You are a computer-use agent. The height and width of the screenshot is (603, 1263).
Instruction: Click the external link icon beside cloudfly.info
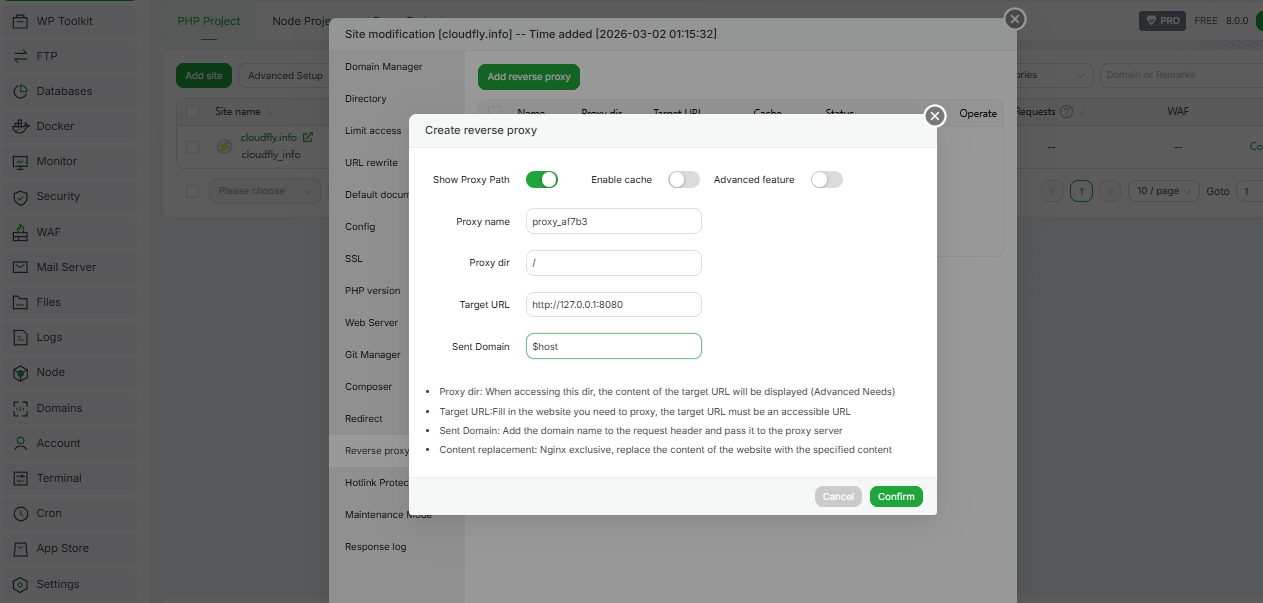point(308,137)
